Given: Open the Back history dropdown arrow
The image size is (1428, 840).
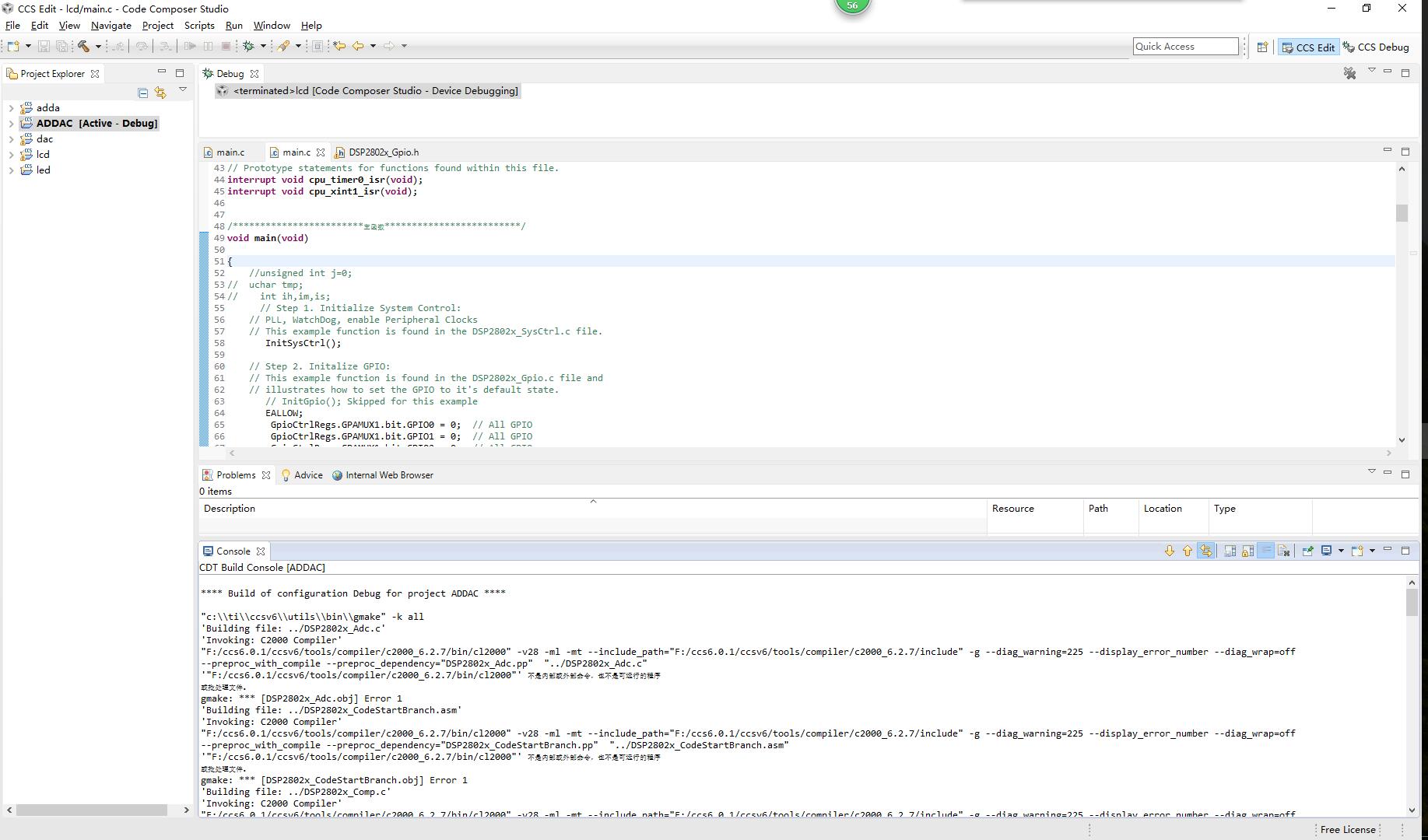Looking at the screenshot, I should click(373, 46).
